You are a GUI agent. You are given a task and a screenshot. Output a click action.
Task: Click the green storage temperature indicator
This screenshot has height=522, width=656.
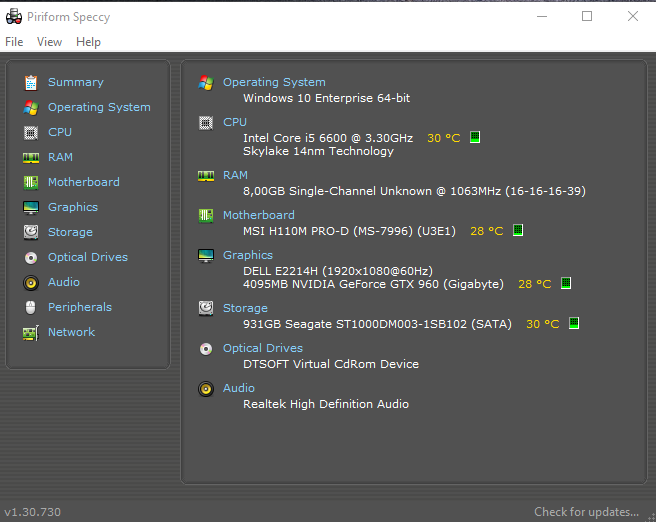pos(574,324)
